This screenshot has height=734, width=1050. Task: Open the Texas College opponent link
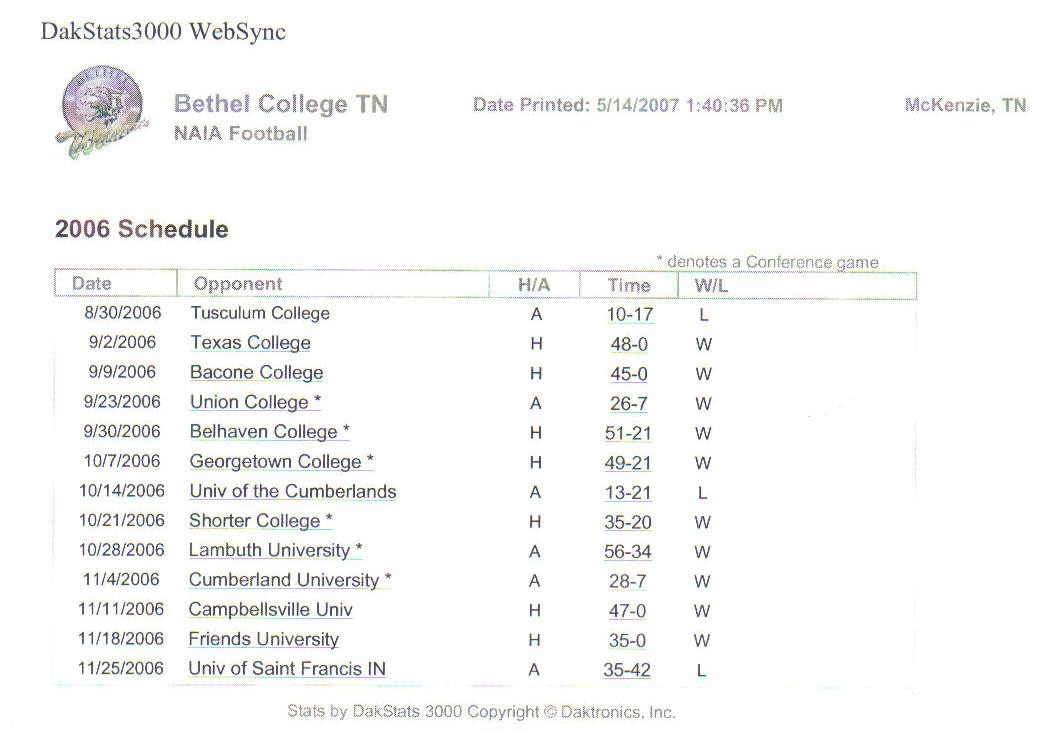250,343
